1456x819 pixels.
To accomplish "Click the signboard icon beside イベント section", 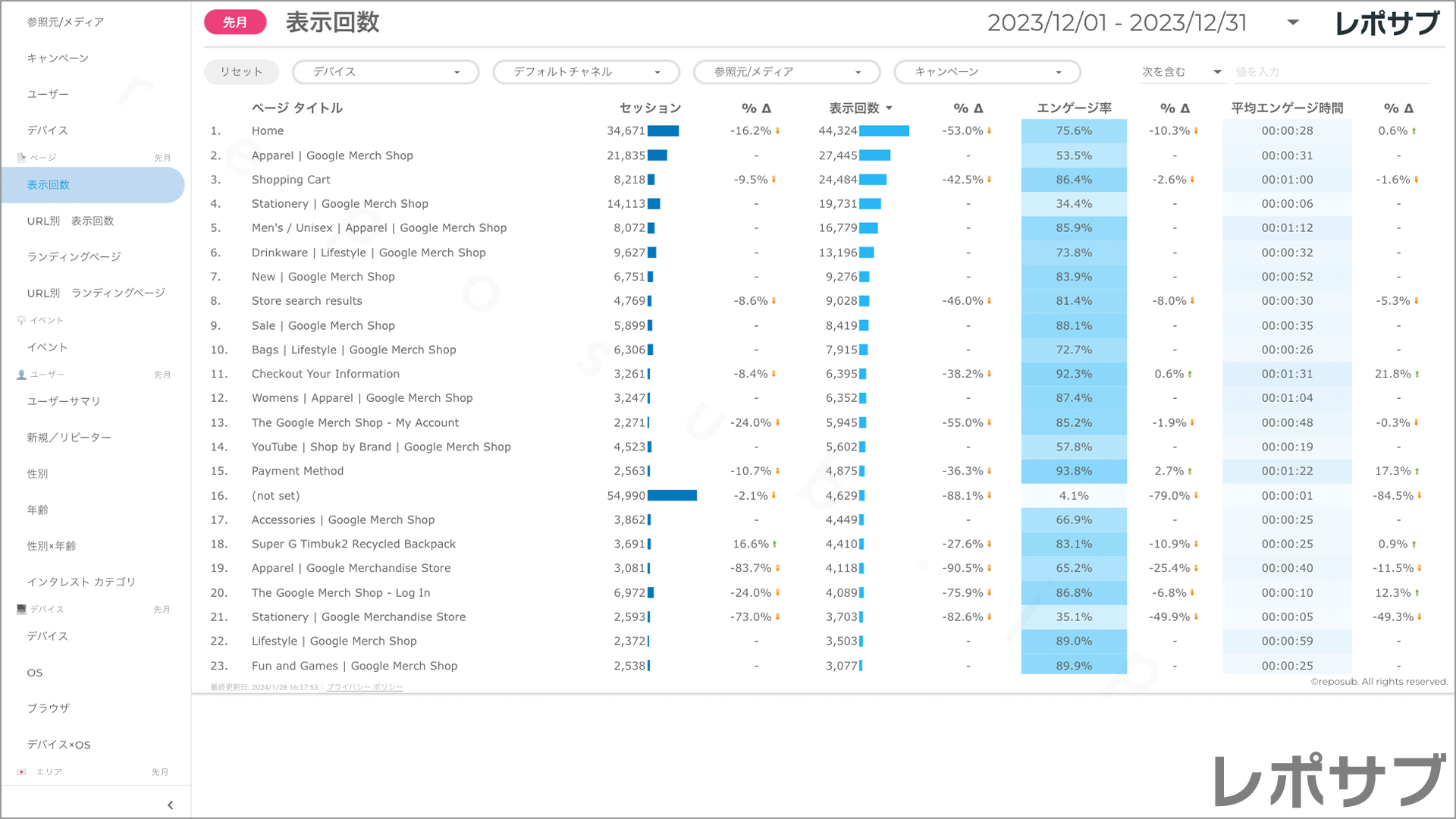I will pyautogui.click(x=21, y=320).
